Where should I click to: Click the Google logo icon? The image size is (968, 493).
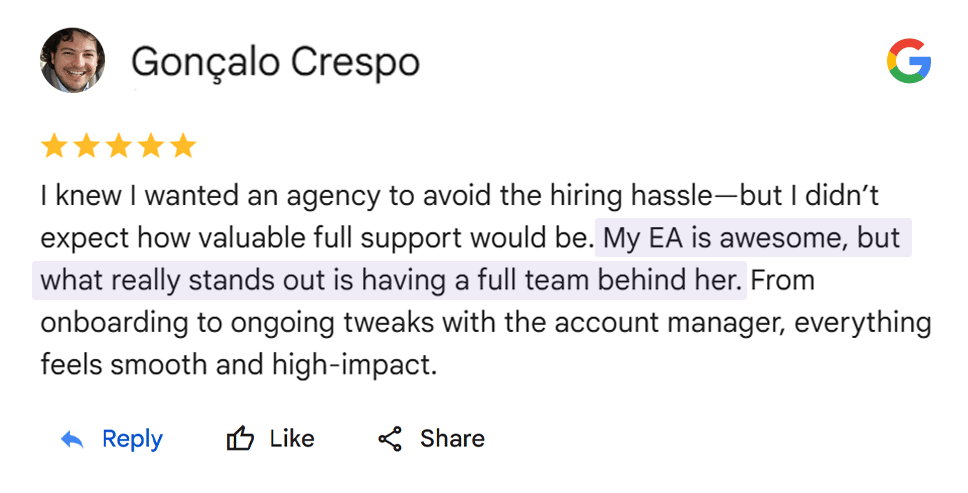pyautogui.click(x=908, y=62)
